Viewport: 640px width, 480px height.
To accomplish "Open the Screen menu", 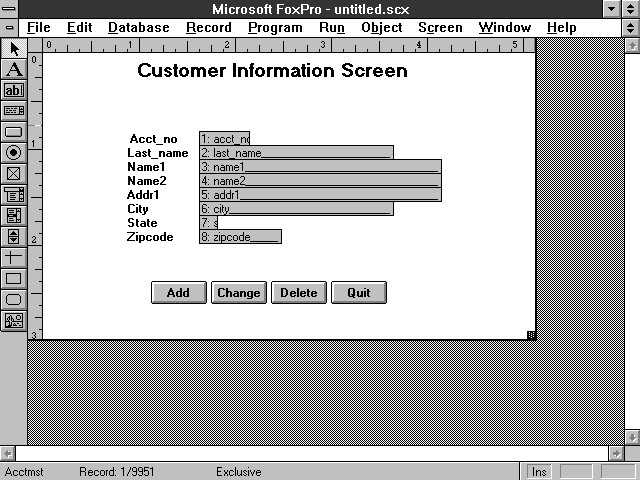I will click(440, 28).
